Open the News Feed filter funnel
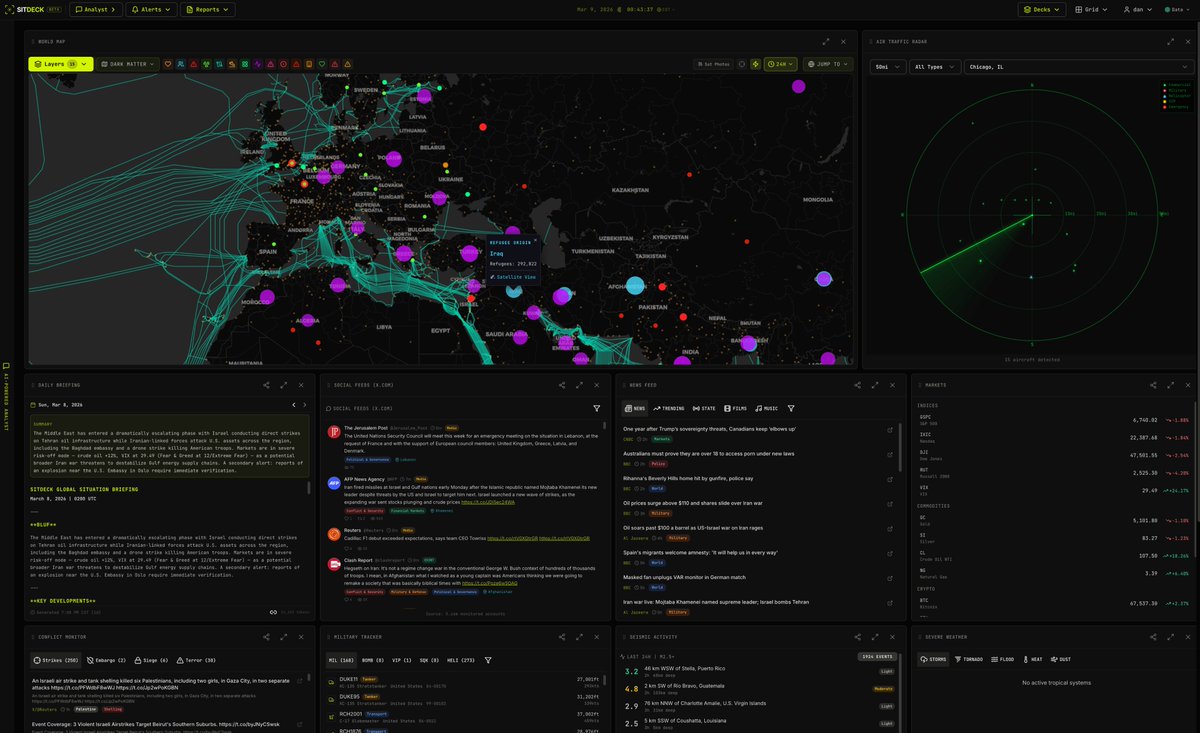 791,408
